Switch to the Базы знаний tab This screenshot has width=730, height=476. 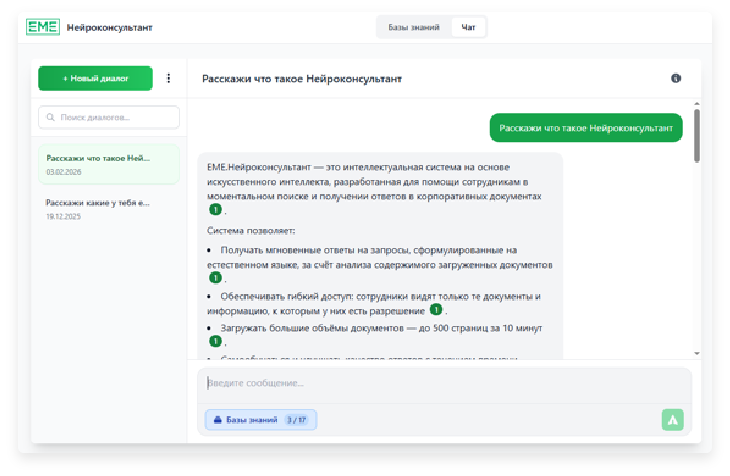(413, 27)
